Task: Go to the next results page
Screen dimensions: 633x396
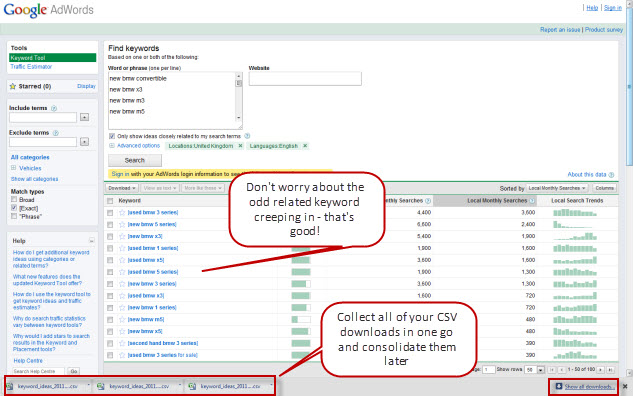Action: click(x=601, y=370)
